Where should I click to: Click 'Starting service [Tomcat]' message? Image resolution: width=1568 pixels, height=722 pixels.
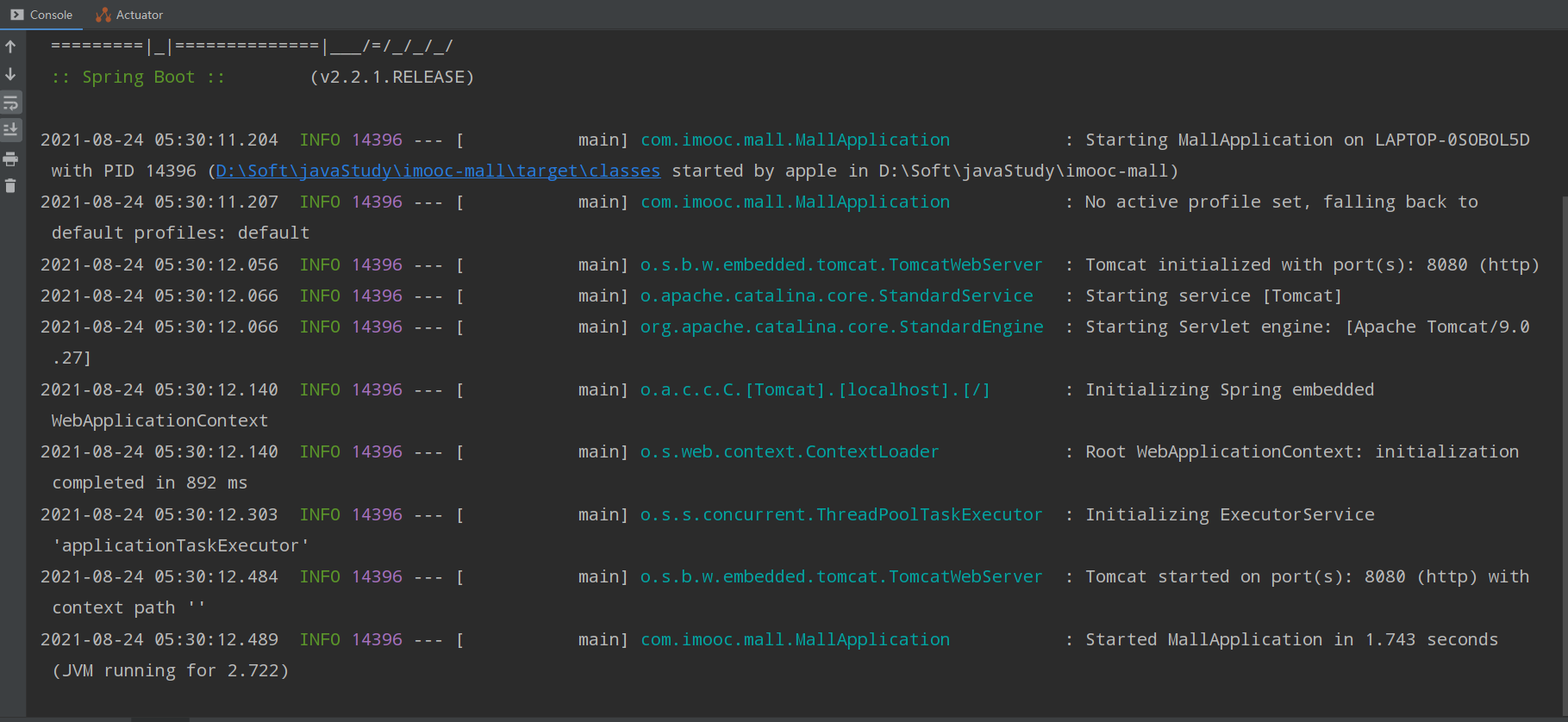pyautogui.click(x=1214, y=296)
